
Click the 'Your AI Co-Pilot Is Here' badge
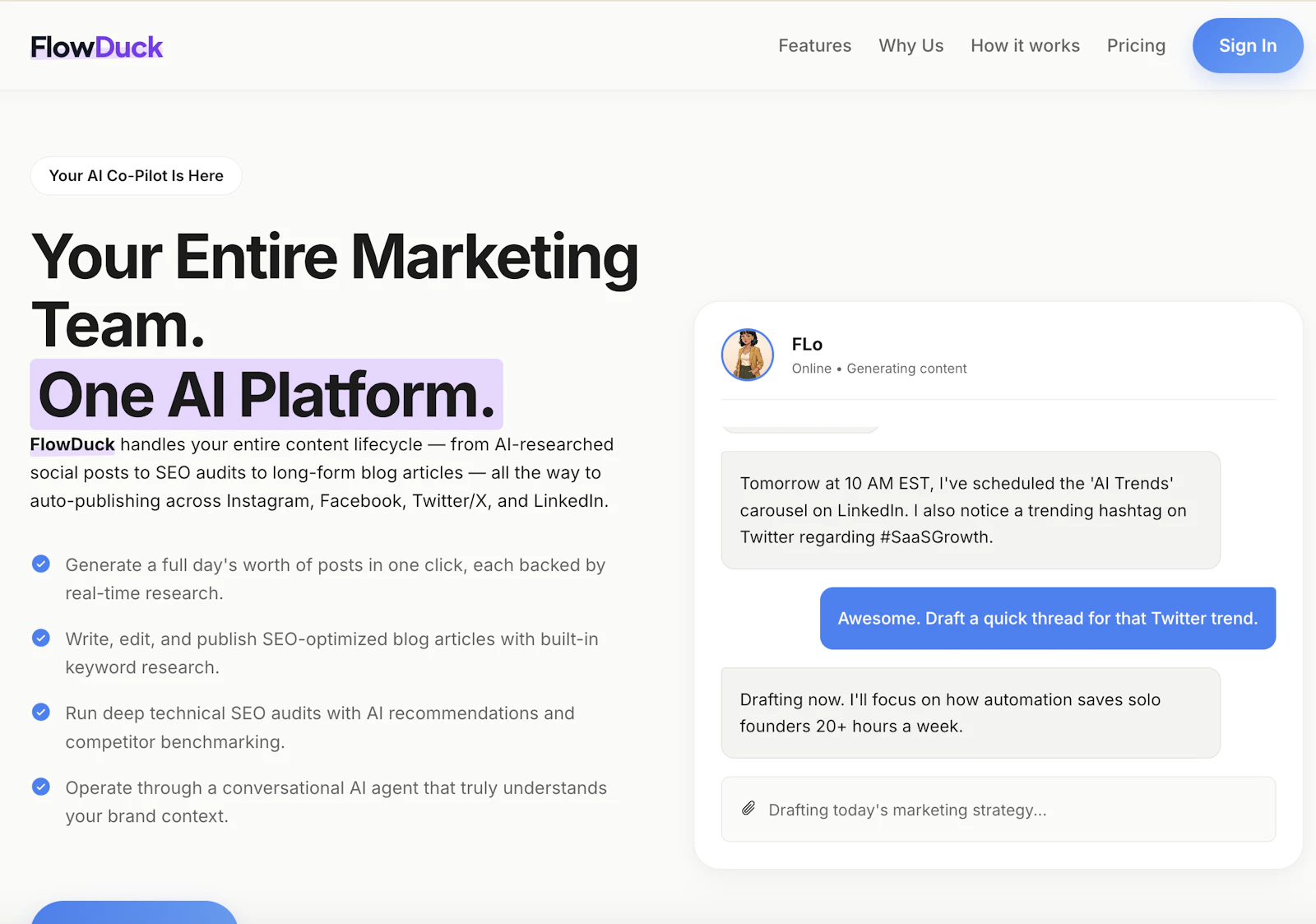(137, 175)
